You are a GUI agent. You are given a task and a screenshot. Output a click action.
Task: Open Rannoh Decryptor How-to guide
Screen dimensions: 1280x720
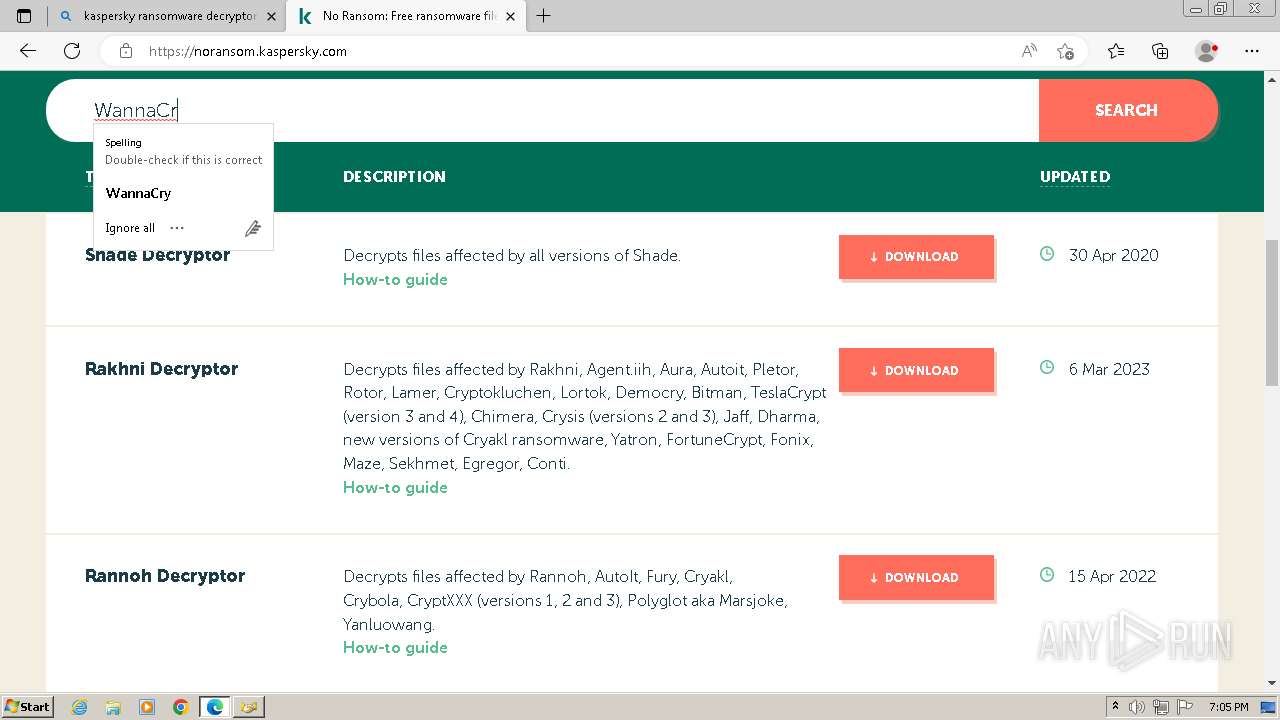395,647
